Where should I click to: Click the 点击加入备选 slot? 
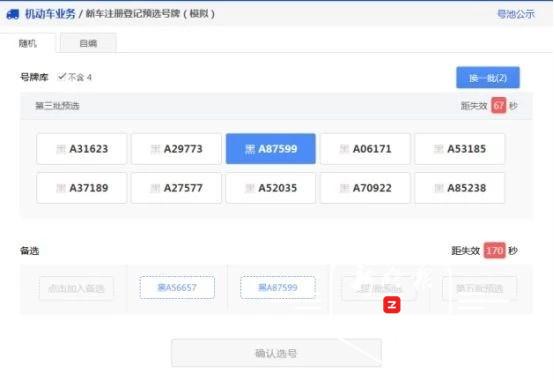click(76, 288)
